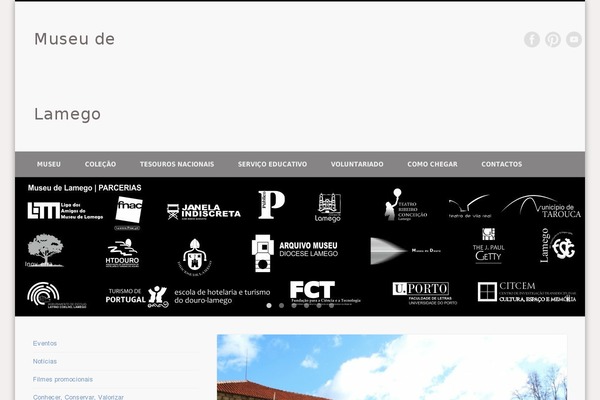
Task: Select the third slideshow pagination dot
Action: point(294,305)
